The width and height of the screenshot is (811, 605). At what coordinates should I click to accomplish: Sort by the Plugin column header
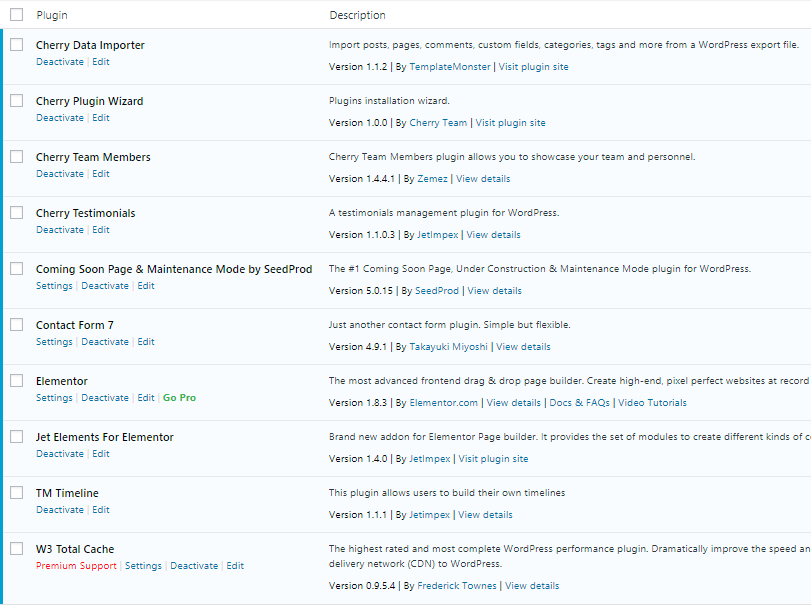click(x=52, y=15)
